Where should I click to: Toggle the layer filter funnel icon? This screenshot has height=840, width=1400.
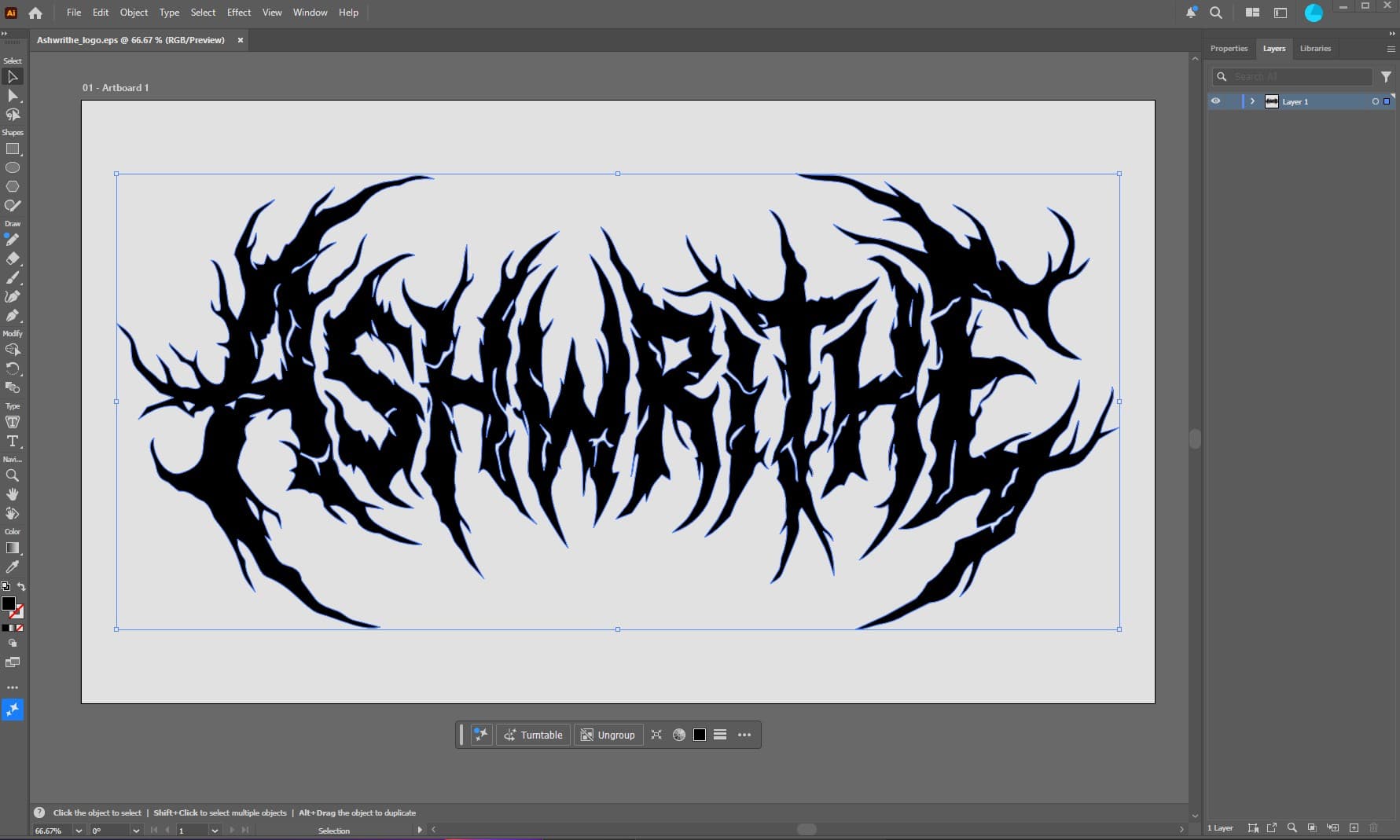click(1386, 76)
